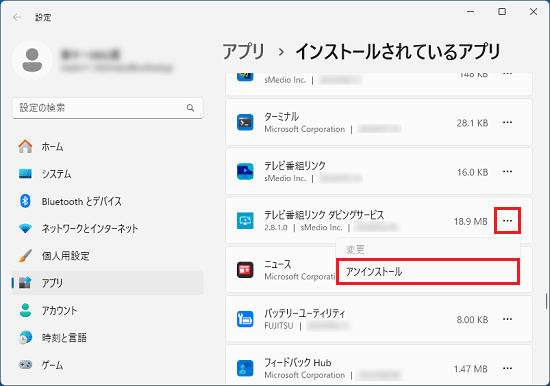Click the アカウント person icon
Screen dimensions: 550x386
25,310
